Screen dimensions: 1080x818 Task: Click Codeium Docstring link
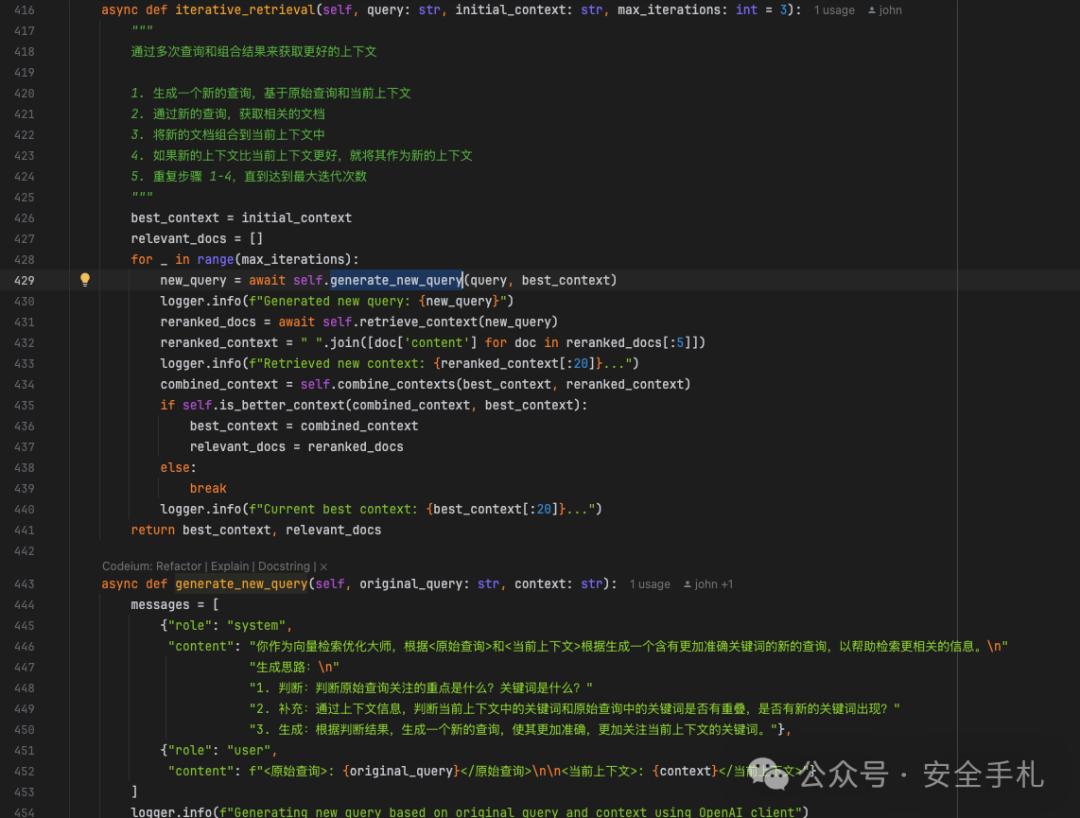pos(285,566)
